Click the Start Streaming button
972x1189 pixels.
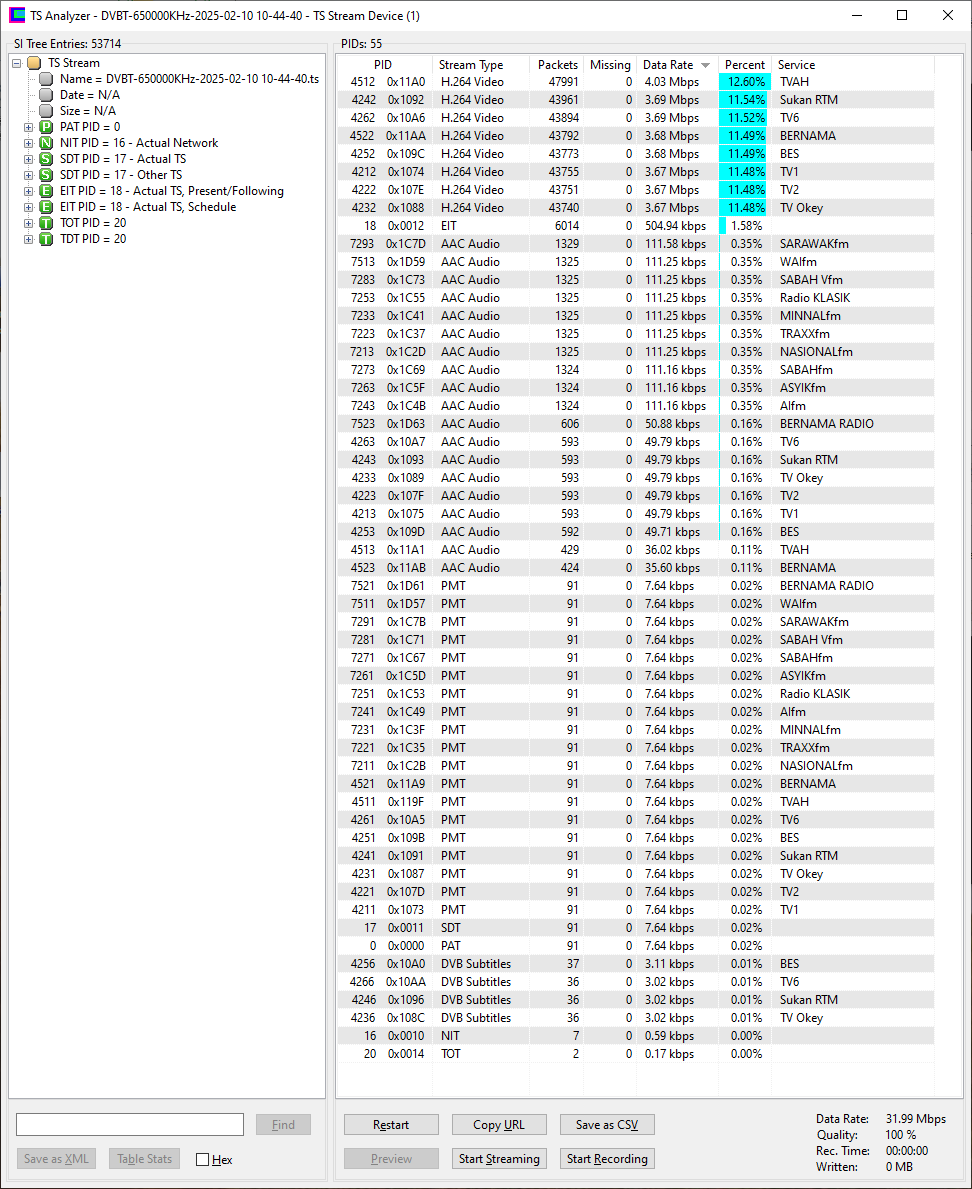[499, 1159]
